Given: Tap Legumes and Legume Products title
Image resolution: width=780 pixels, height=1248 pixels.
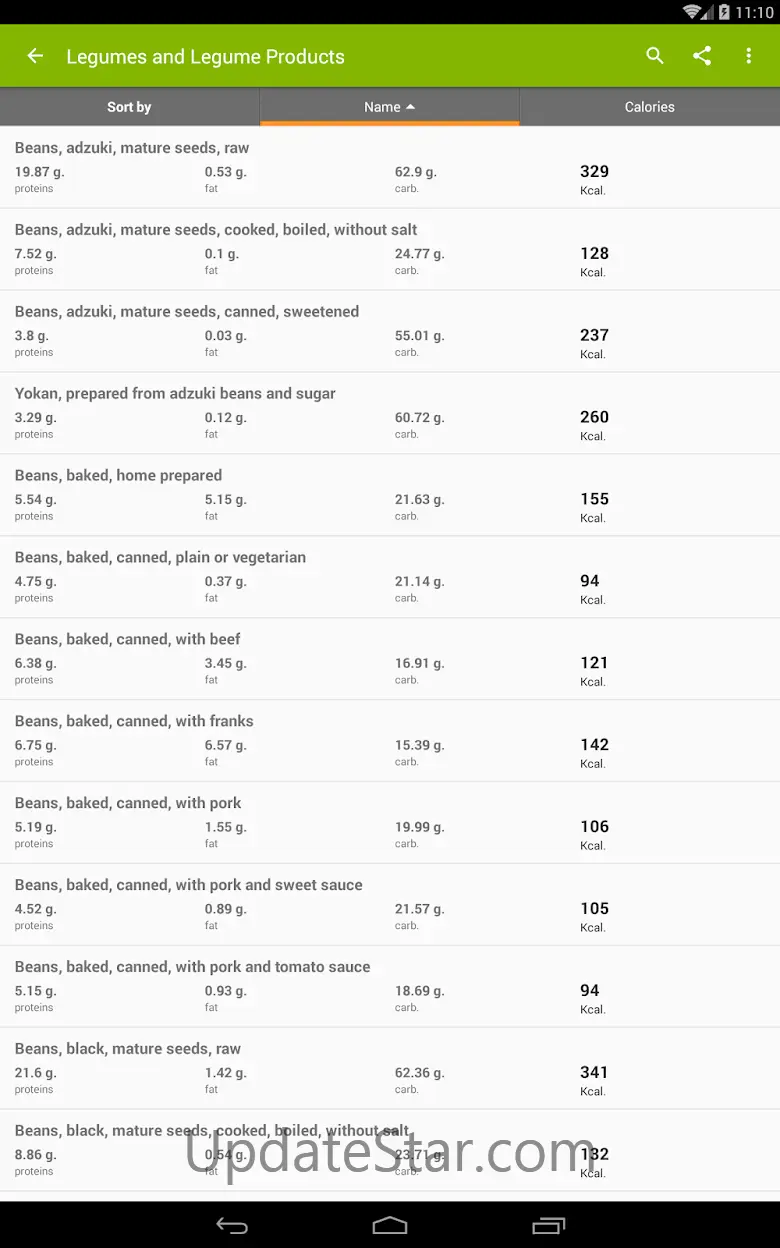Looking at the screenshot, I should click(205, 57).
